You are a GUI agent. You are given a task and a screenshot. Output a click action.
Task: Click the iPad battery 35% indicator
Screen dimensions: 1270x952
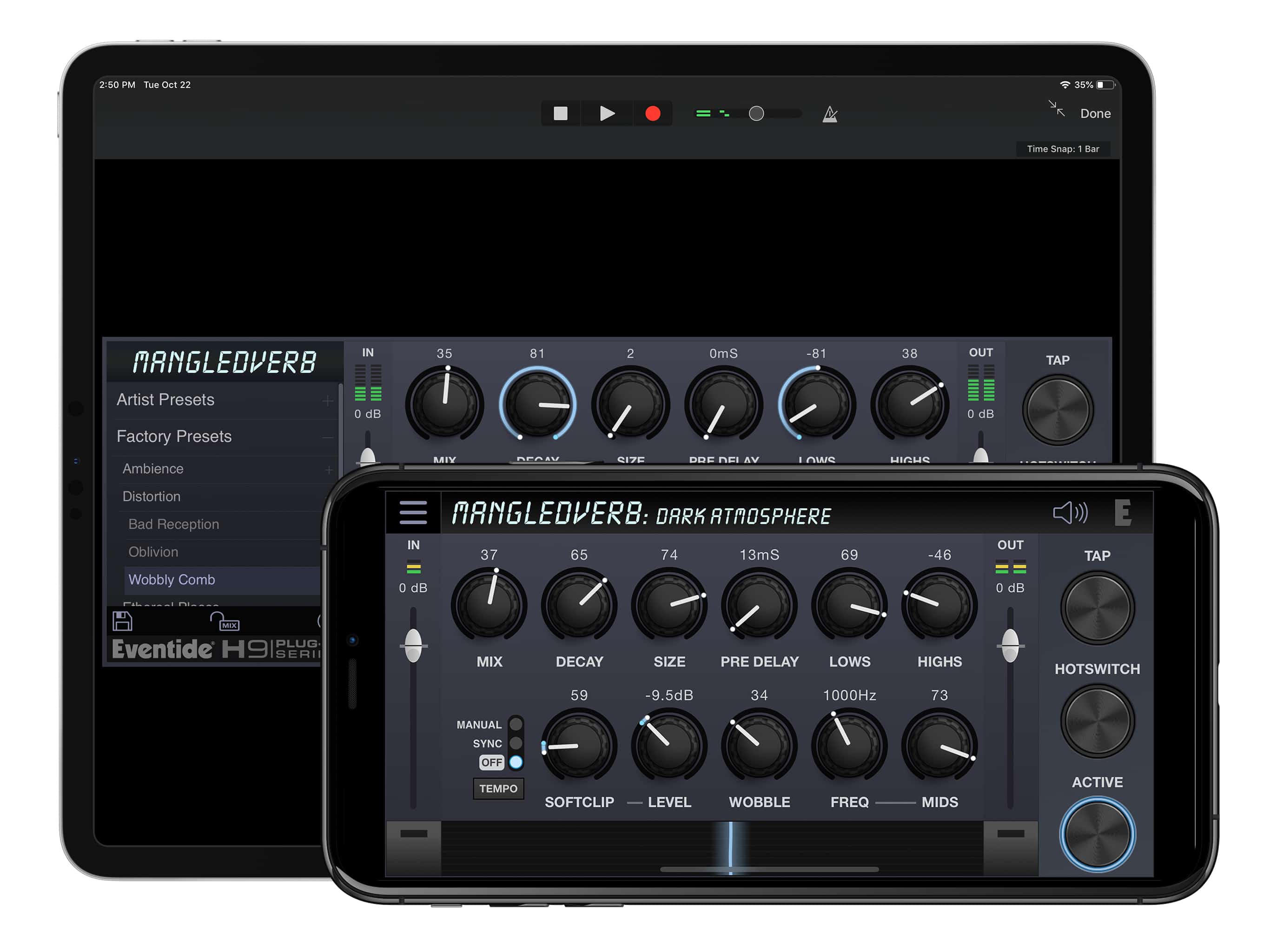pyautogui.click(x=1094, y=85)
